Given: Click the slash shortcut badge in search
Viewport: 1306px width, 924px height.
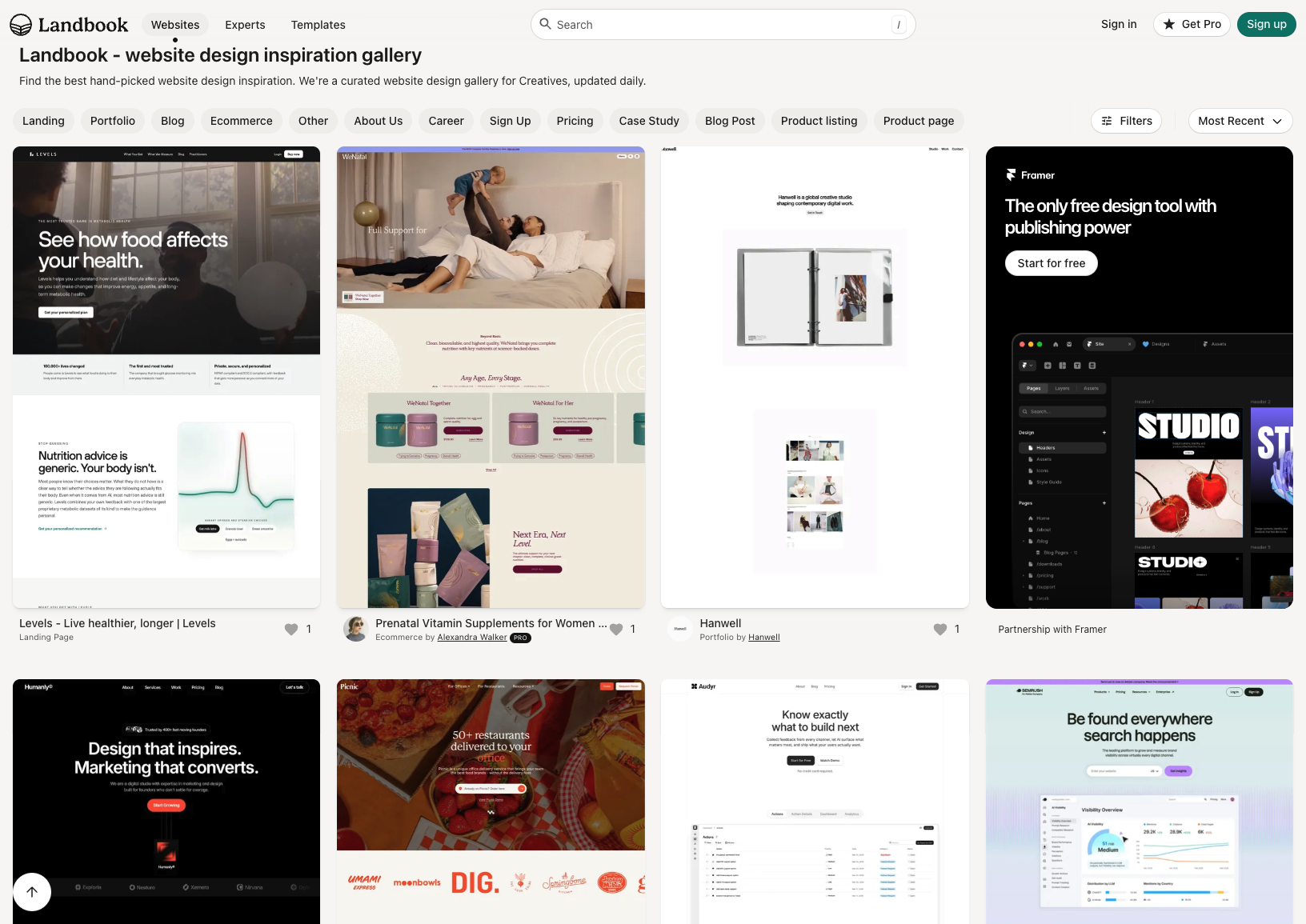Looking at the screenshot, I should (x=899, y=25).
